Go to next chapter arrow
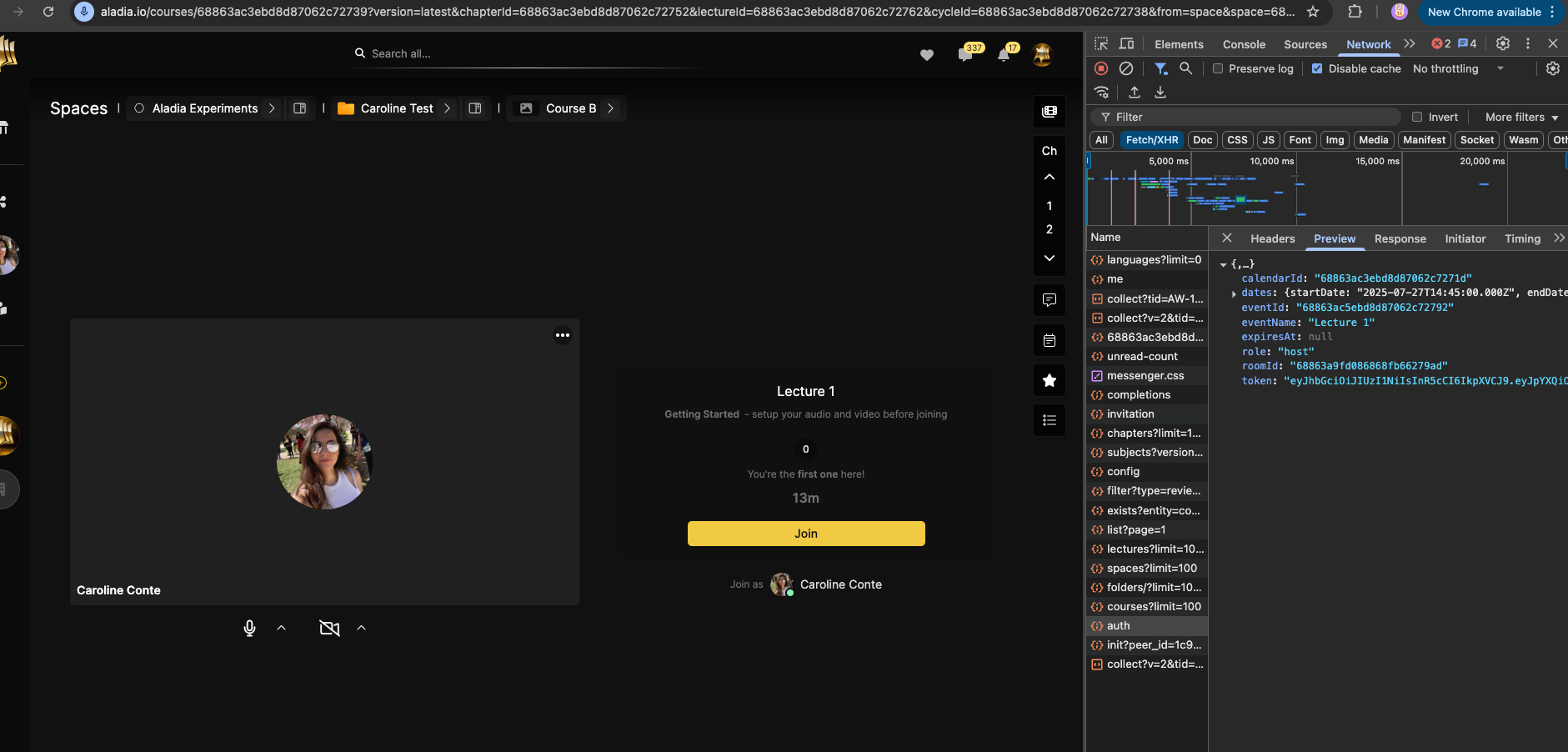The height and width of the screenshot is (752, 1568). (1050, 258)
